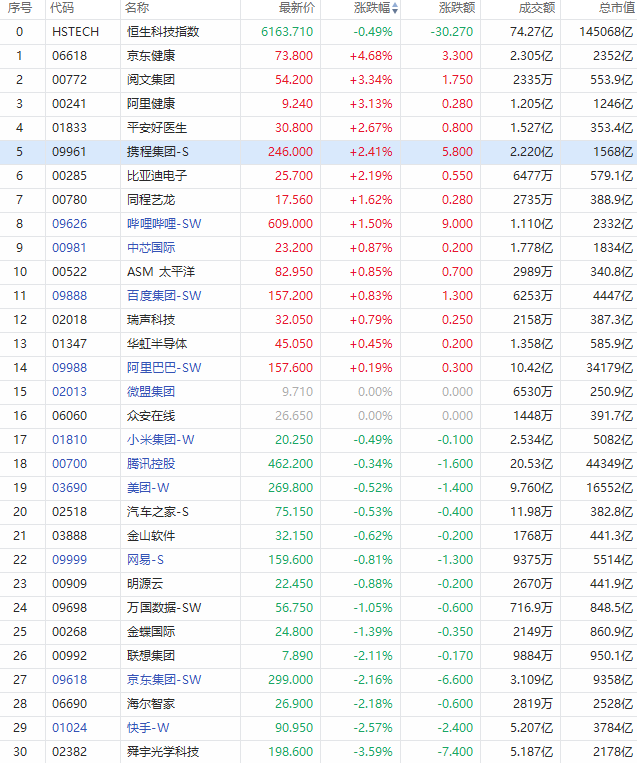Select 京东健康 row name

(x=151, y=56)
